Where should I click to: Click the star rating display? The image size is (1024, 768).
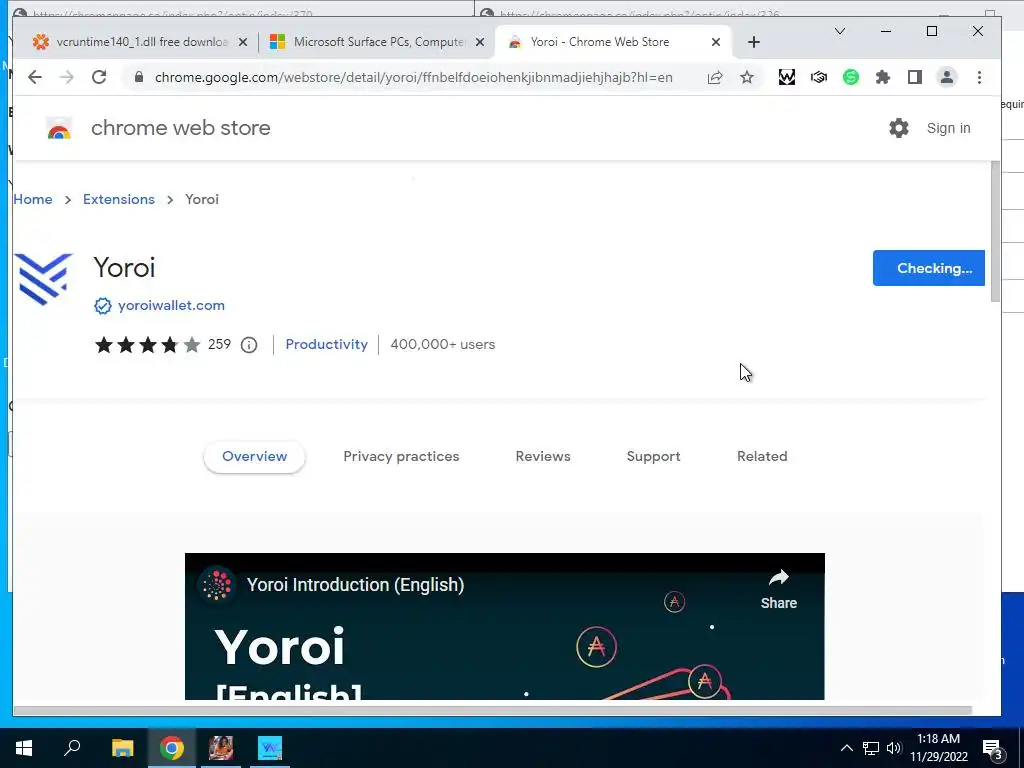tap(148, 344)
